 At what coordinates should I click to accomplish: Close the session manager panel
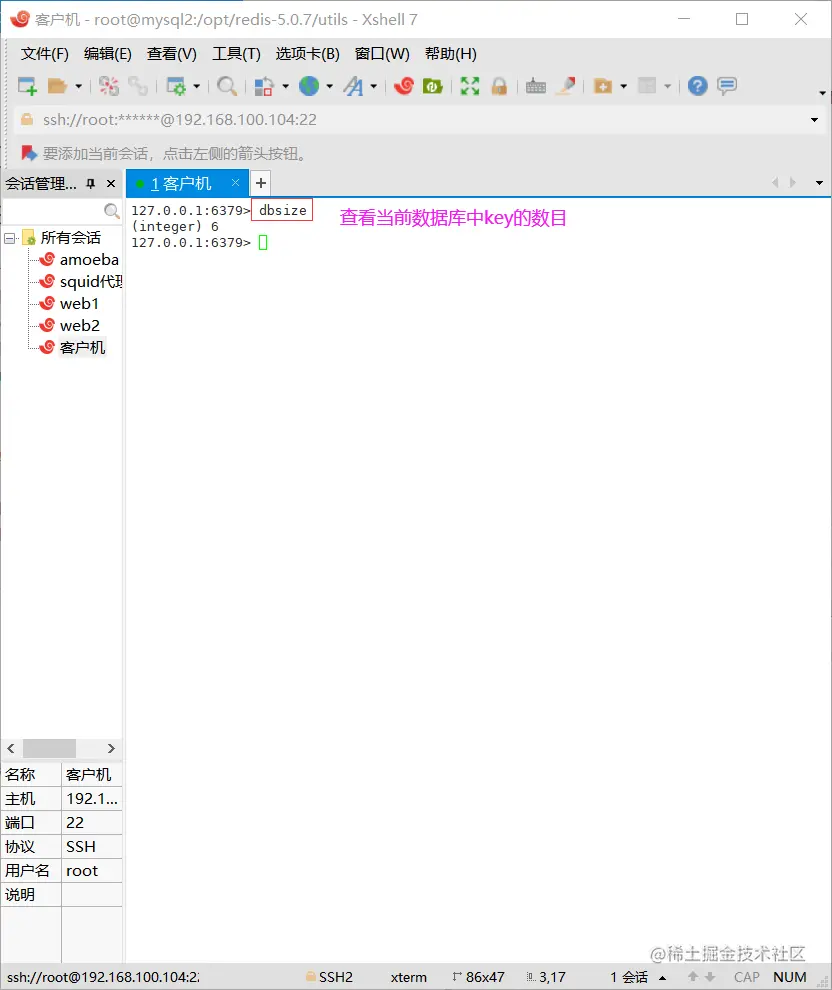pyautogui.click(x=111, y=184)
